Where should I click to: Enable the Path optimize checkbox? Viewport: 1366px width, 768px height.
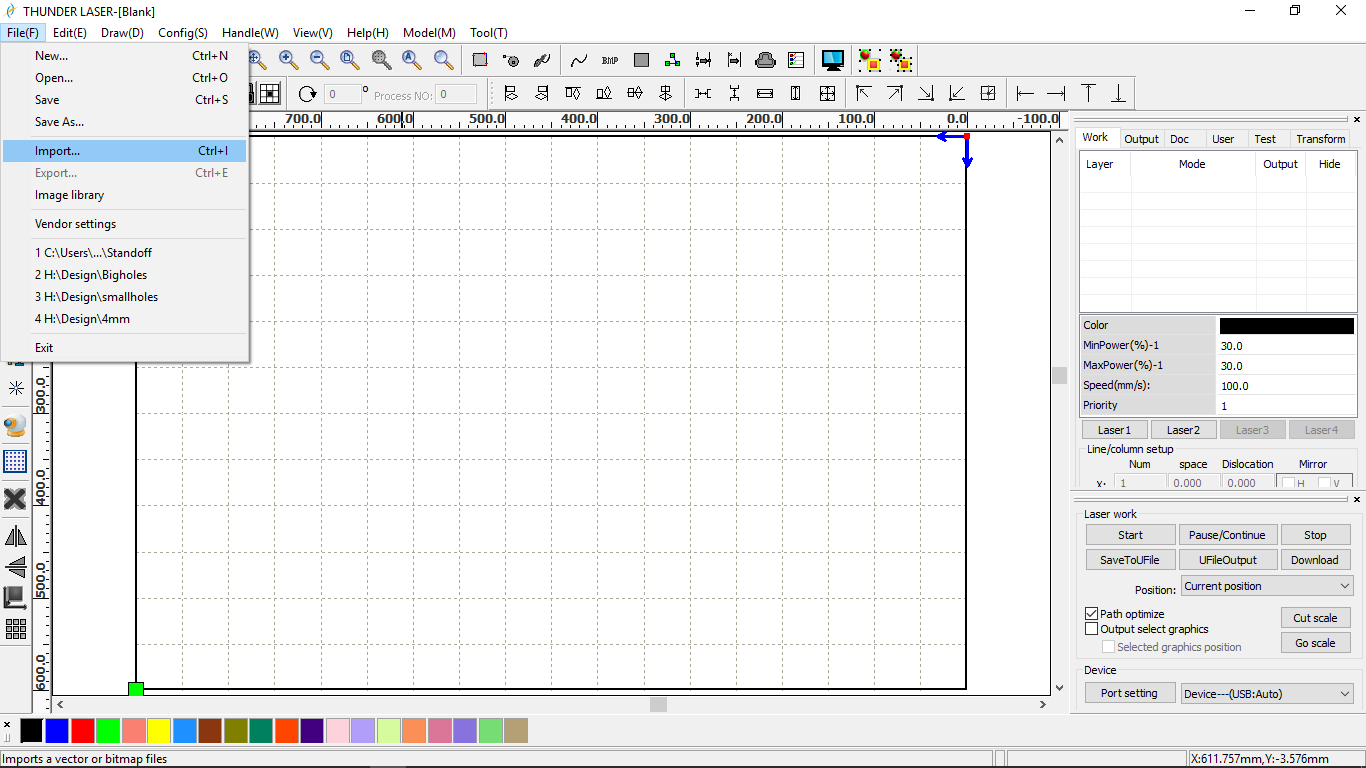coord(1092,614)
